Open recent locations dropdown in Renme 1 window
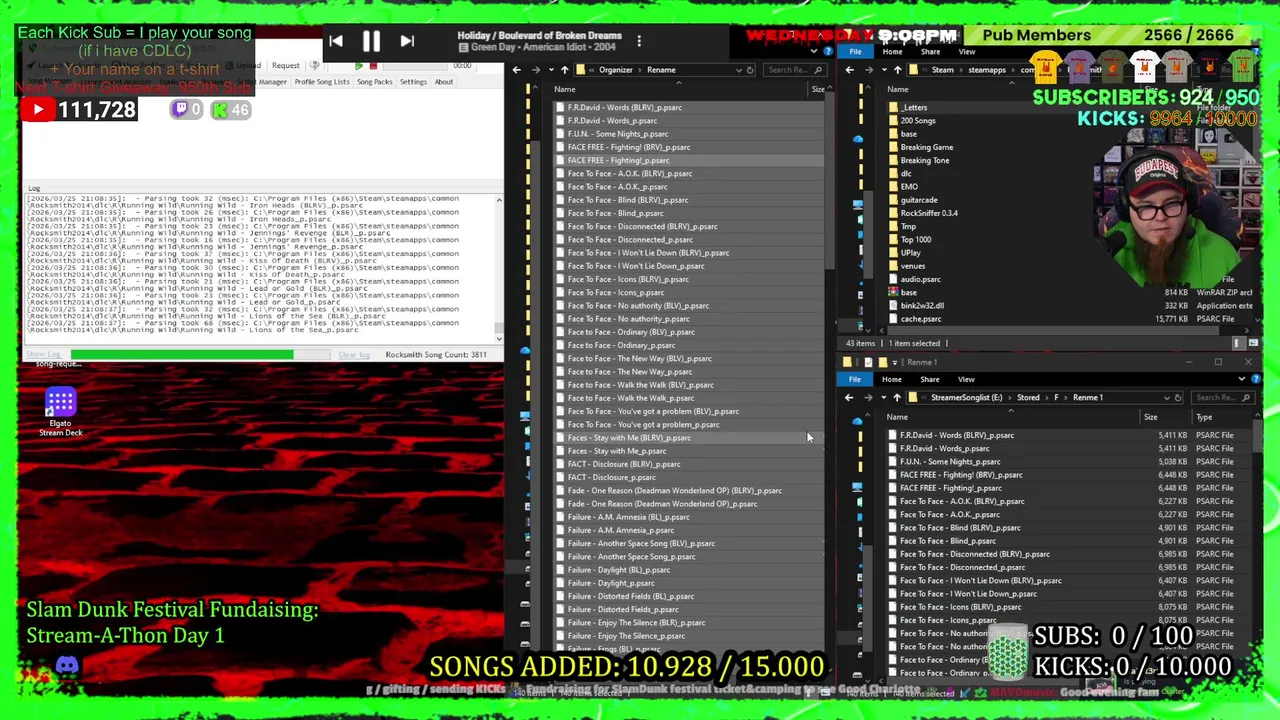The width and height of the screenshot is (1280, 720). tap(883, 397)
